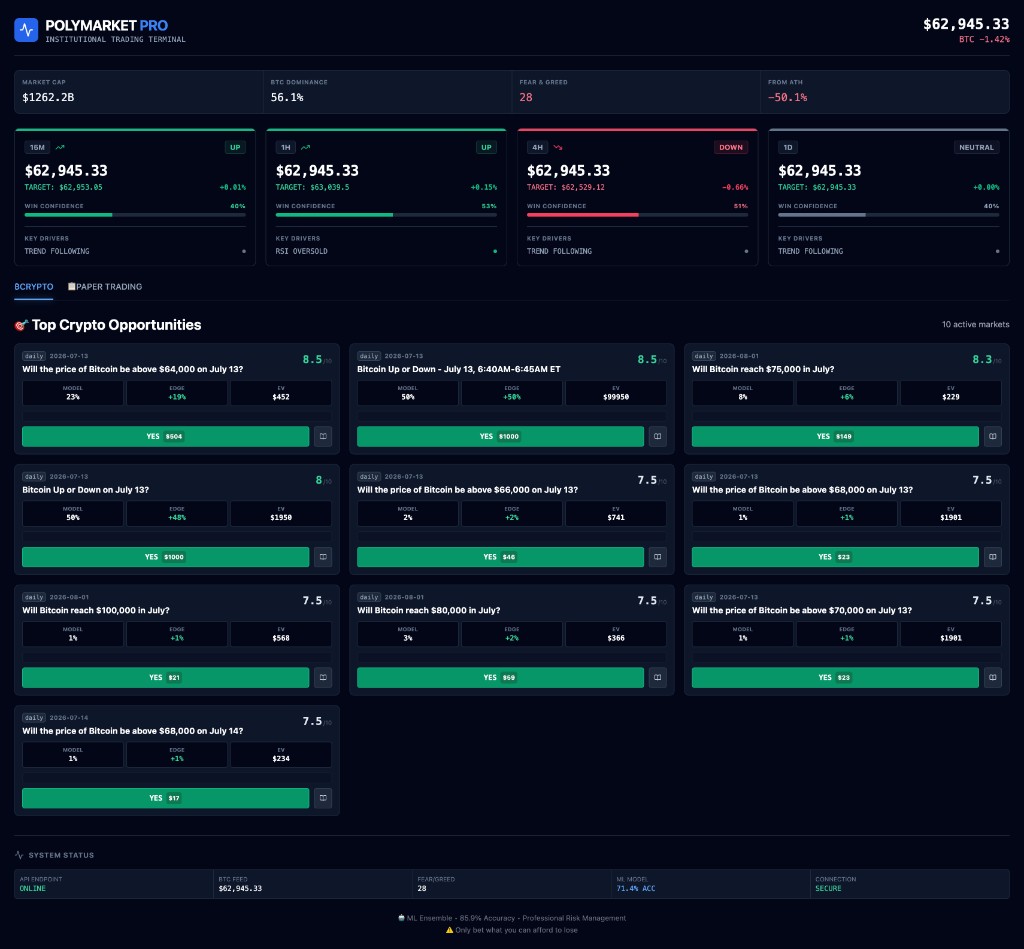Click the book icon beside the YES $46 button
This screenshot has width=1024, height=949.
(x=658, y=557)
